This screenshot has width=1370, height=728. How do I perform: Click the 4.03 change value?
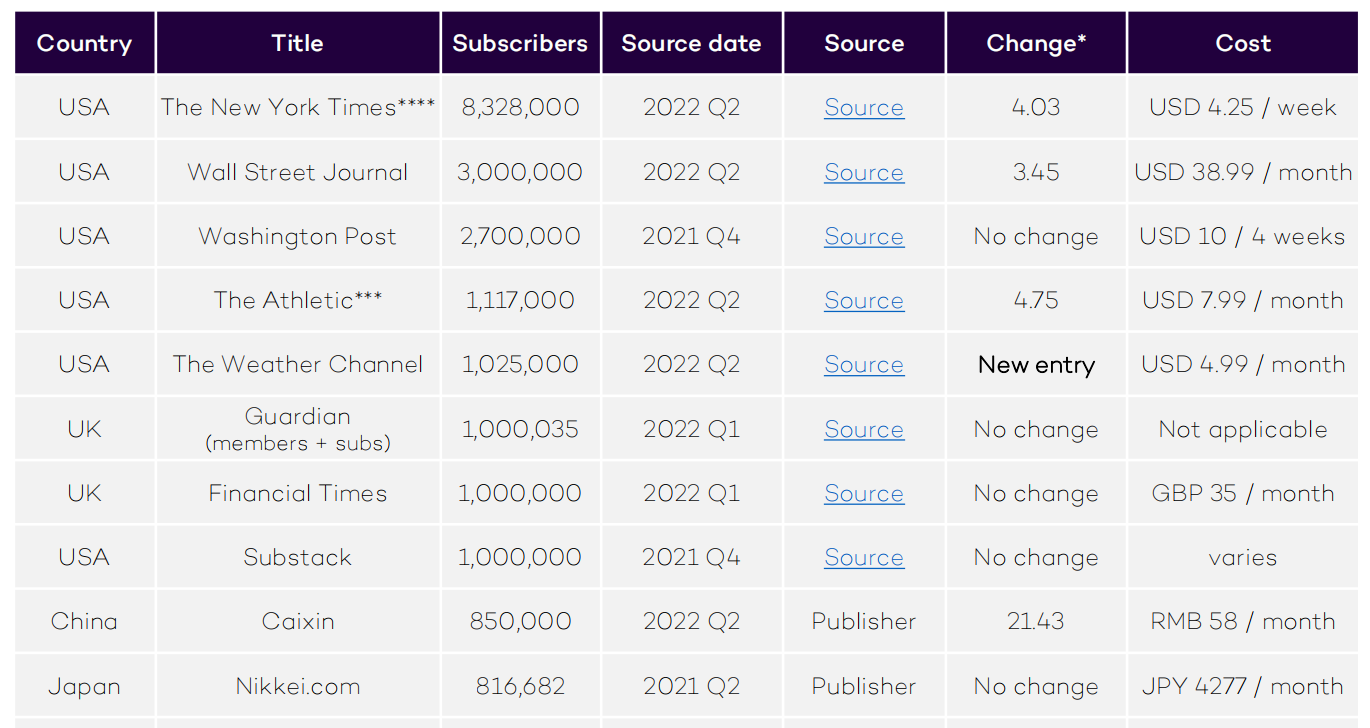[1036, 107]
